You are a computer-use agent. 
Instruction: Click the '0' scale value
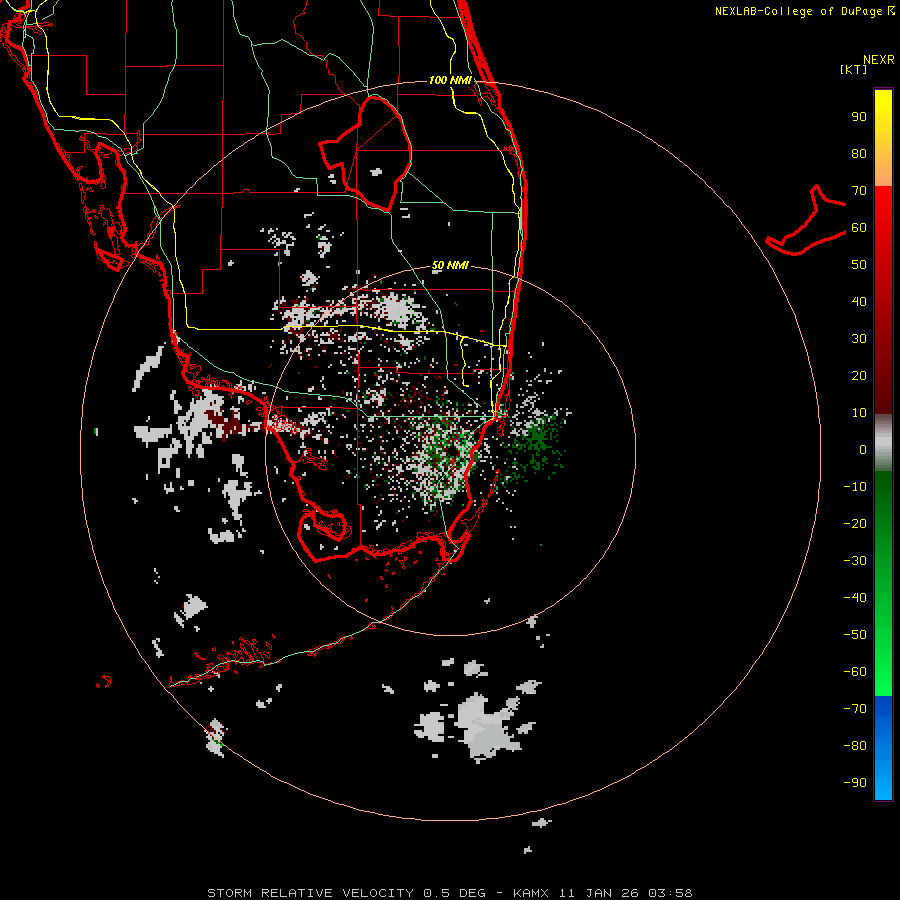[863, 449]
